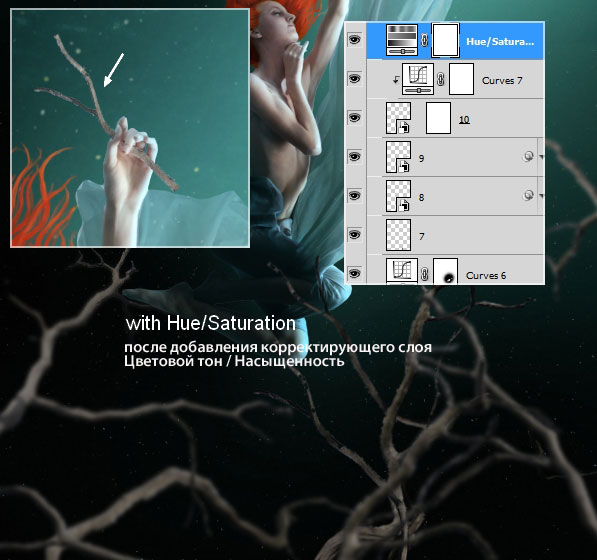The width and height of the screenshot is (597, 560).
Task: Click the smart filter icon on layer 9
Action: tap(528, 156)
